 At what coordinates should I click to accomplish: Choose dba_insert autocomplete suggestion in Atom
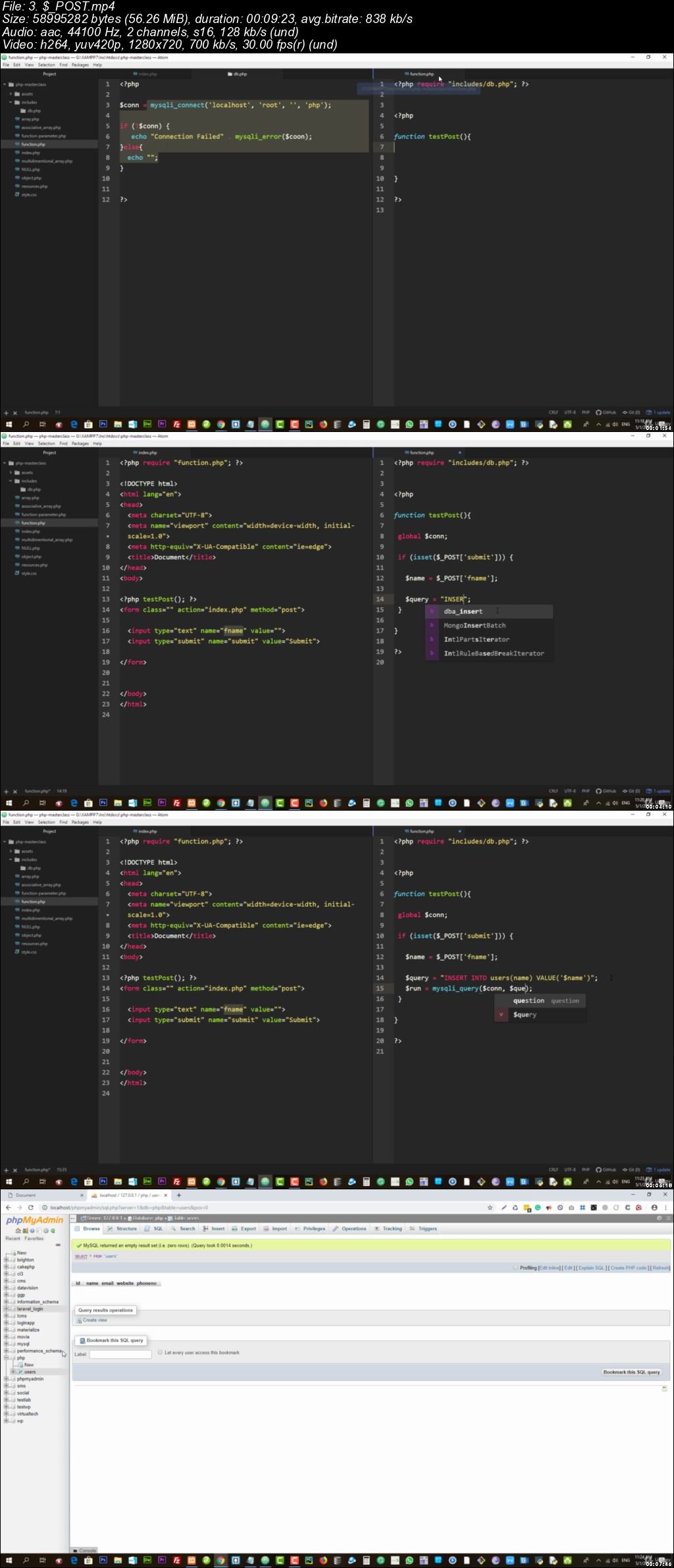click(488, 611)
